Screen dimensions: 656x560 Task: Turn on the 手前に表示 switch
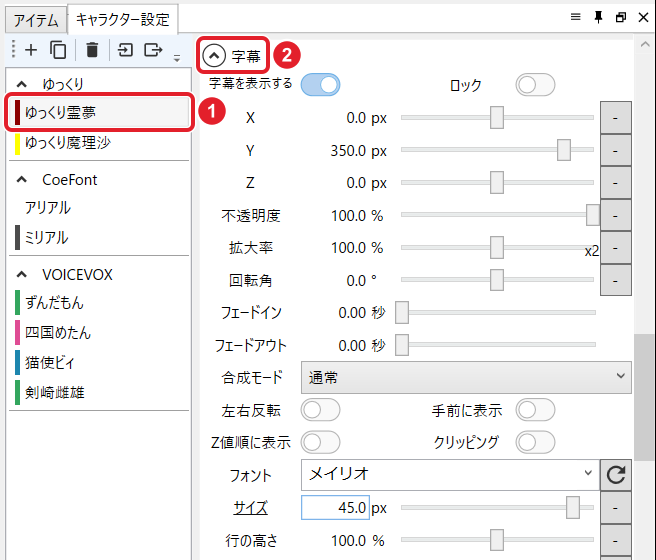(x=536, y=410)
